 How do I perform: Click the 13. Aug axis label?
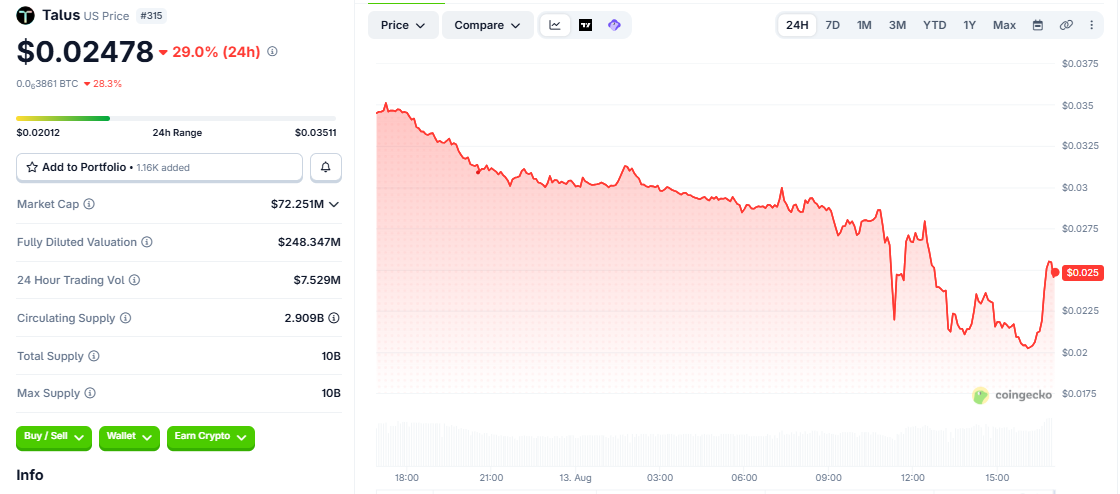[x=576, y=478]
